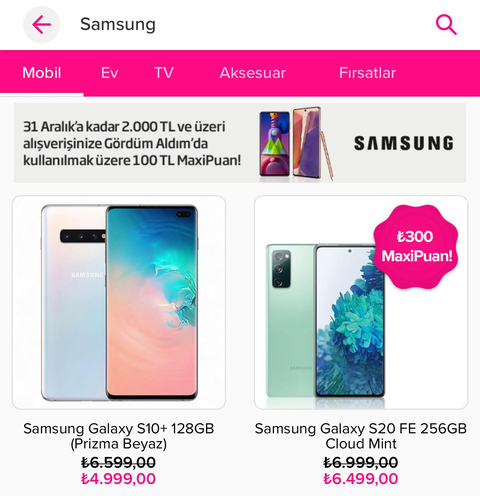Open the Galaxy S20 FE product image

click(361, 302)
